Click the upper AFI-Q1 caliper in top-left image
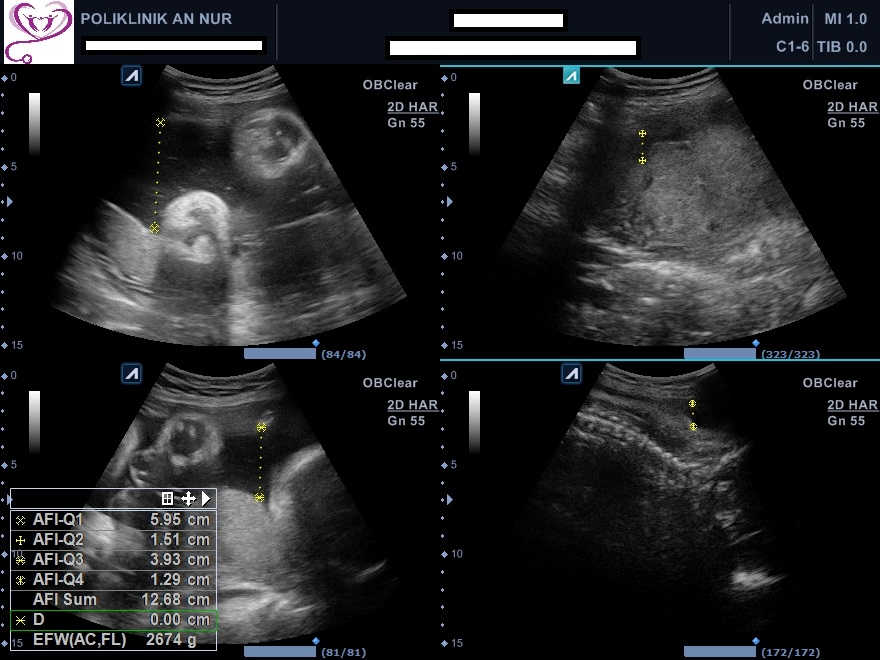The height and width of the screenshot is (660, 880). (160, 122)
